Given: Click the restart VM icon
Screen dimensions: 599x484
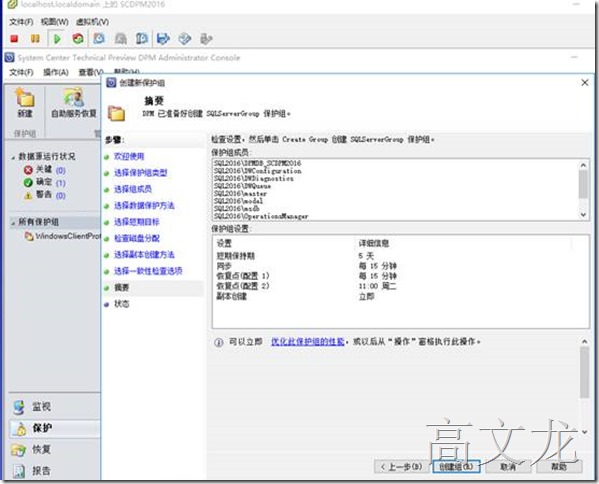Looking at the screenshot, I should 78,39.
